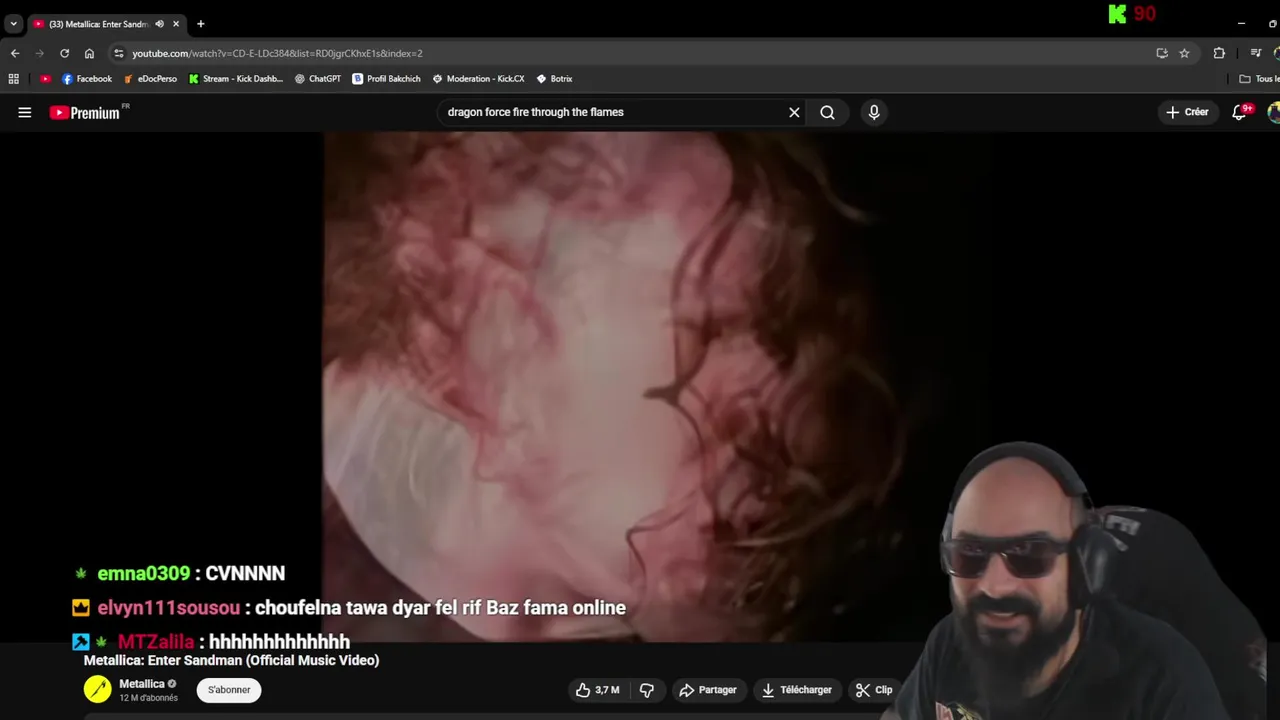The height and width of the screenshot is (720, 1280).
Task: Open the Botrix bookmark
Action: 554,79
